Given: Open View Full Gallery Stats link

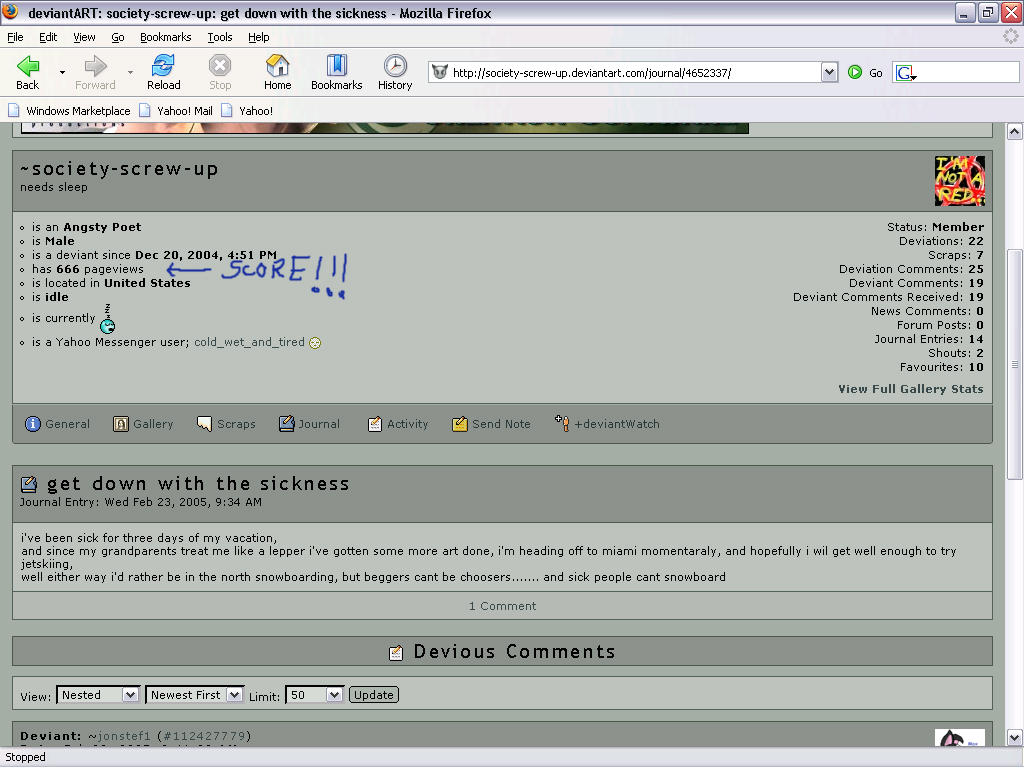Looking at the screenshot, I should click(910, 389).
